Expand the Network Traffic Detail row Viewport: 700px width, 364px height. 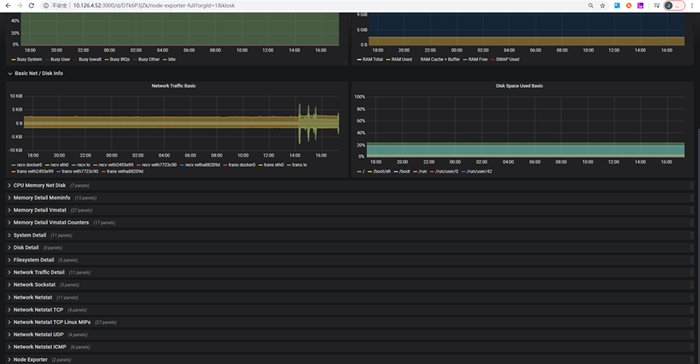(x=349, y=272)
